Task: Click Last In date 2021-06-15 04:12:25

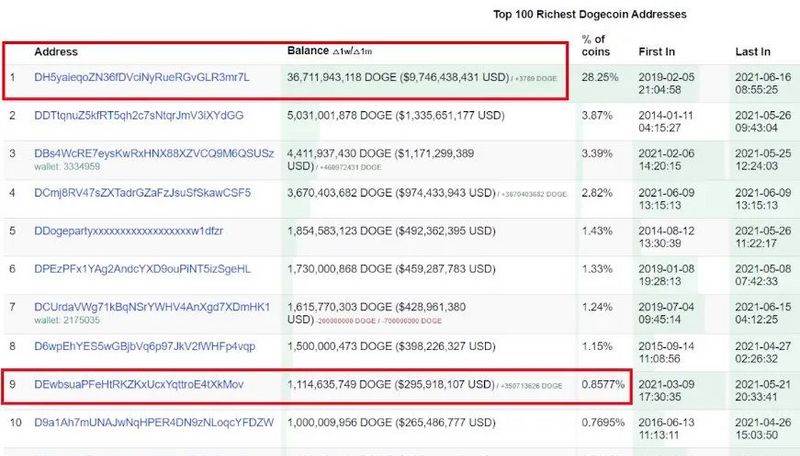Action: 763,313
